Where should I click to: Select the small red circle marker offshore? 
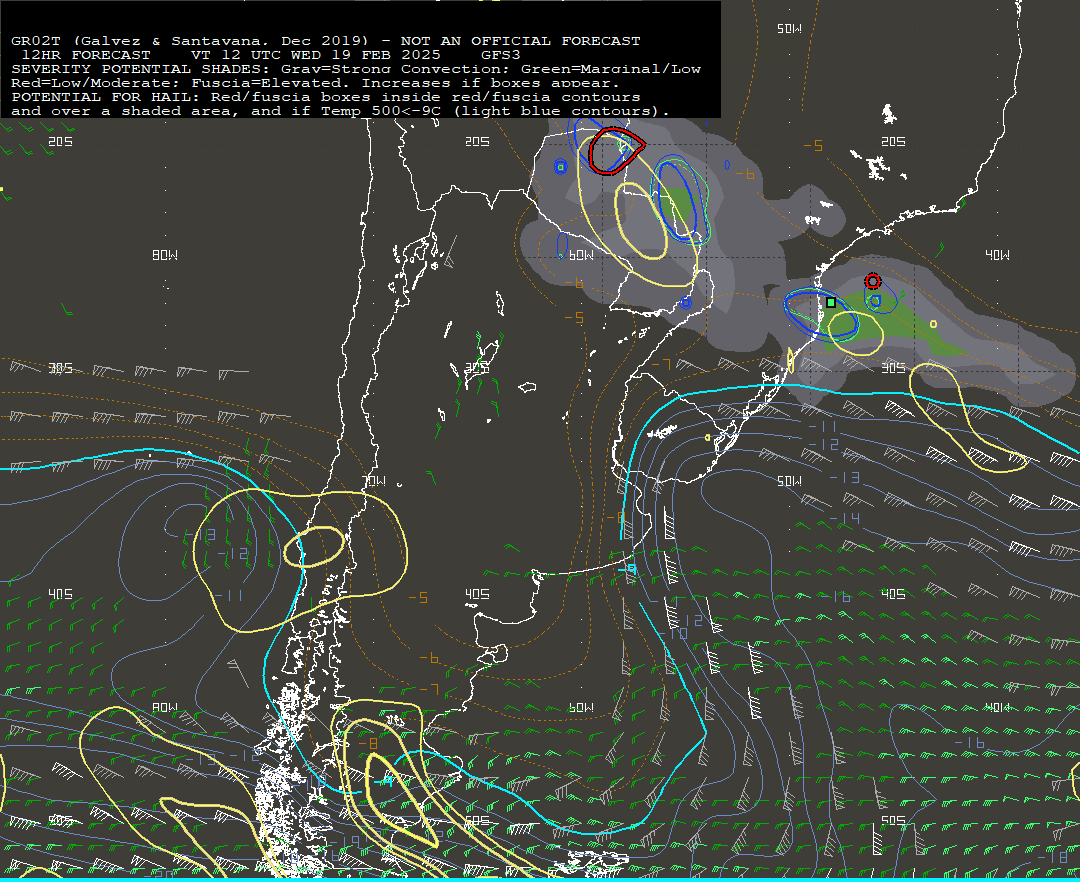point(873,281)
